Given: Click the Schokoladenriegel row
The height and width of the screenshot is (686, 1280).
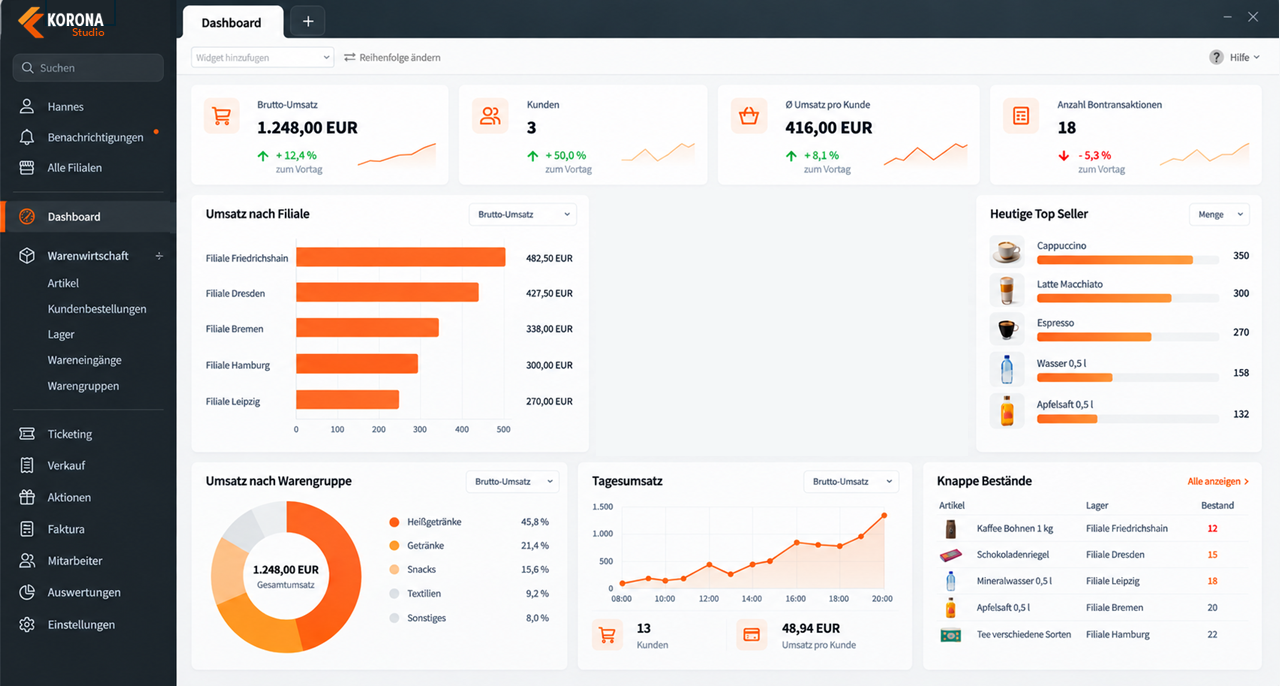Looking at the screenshot, I should (1091, 554).
